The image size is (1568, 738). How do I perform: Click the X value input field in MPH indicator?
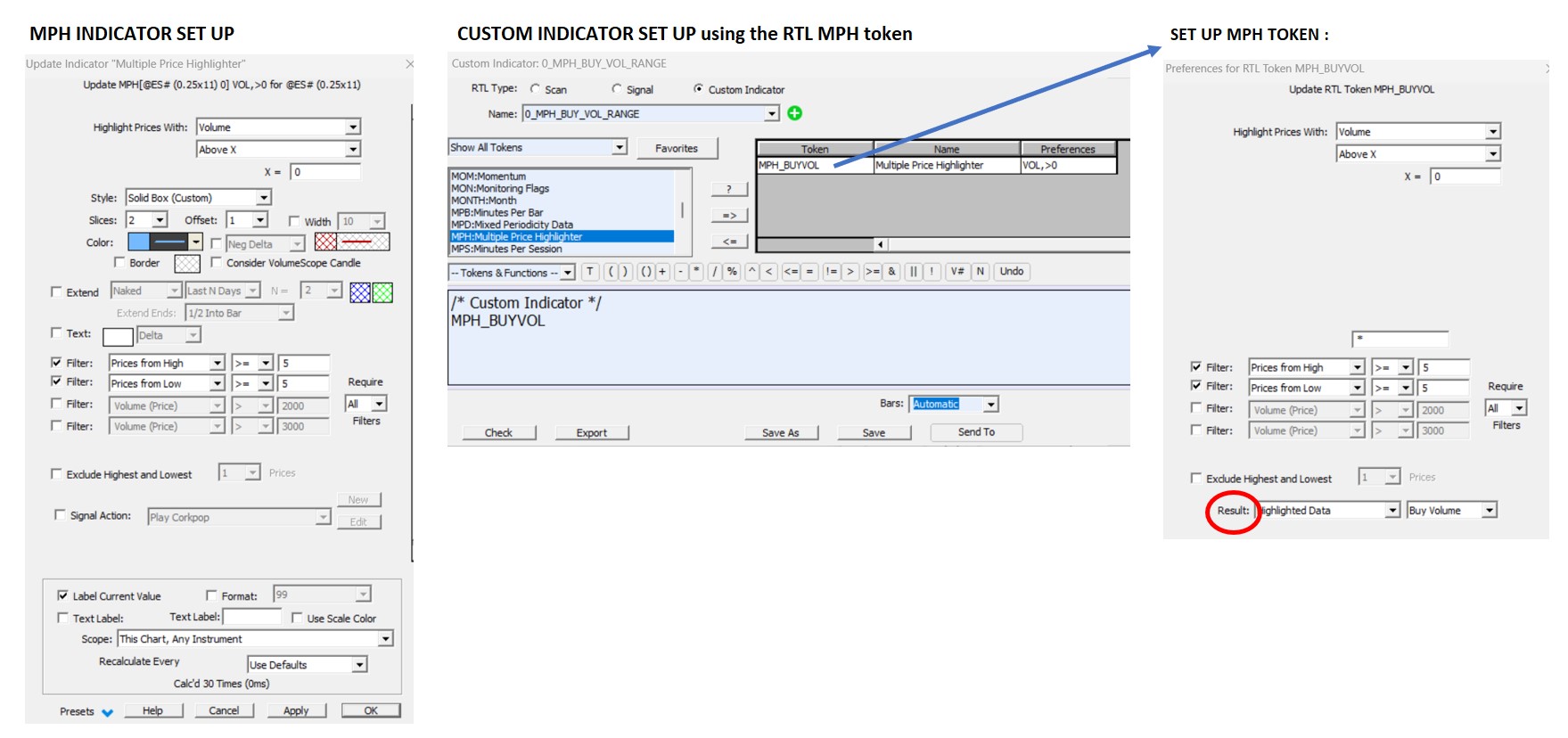[324, 172]
